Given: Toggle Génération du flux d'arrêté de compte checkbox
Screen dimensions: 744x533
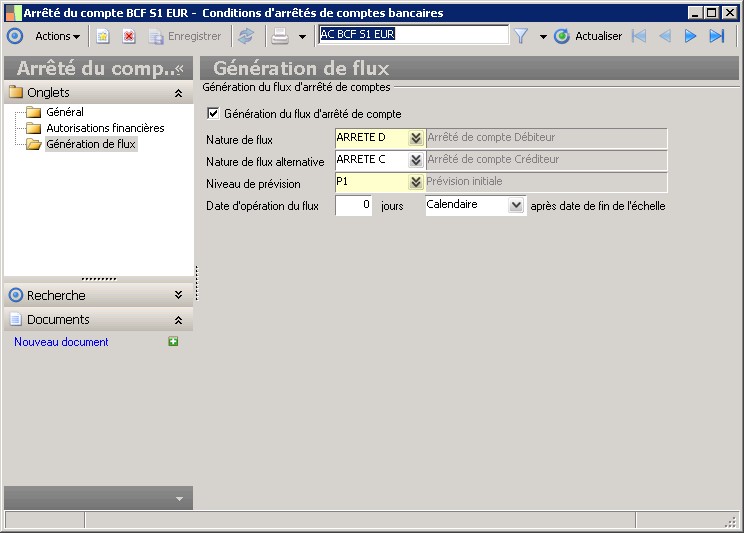Looking at the screenshot, I should (213, 113).
